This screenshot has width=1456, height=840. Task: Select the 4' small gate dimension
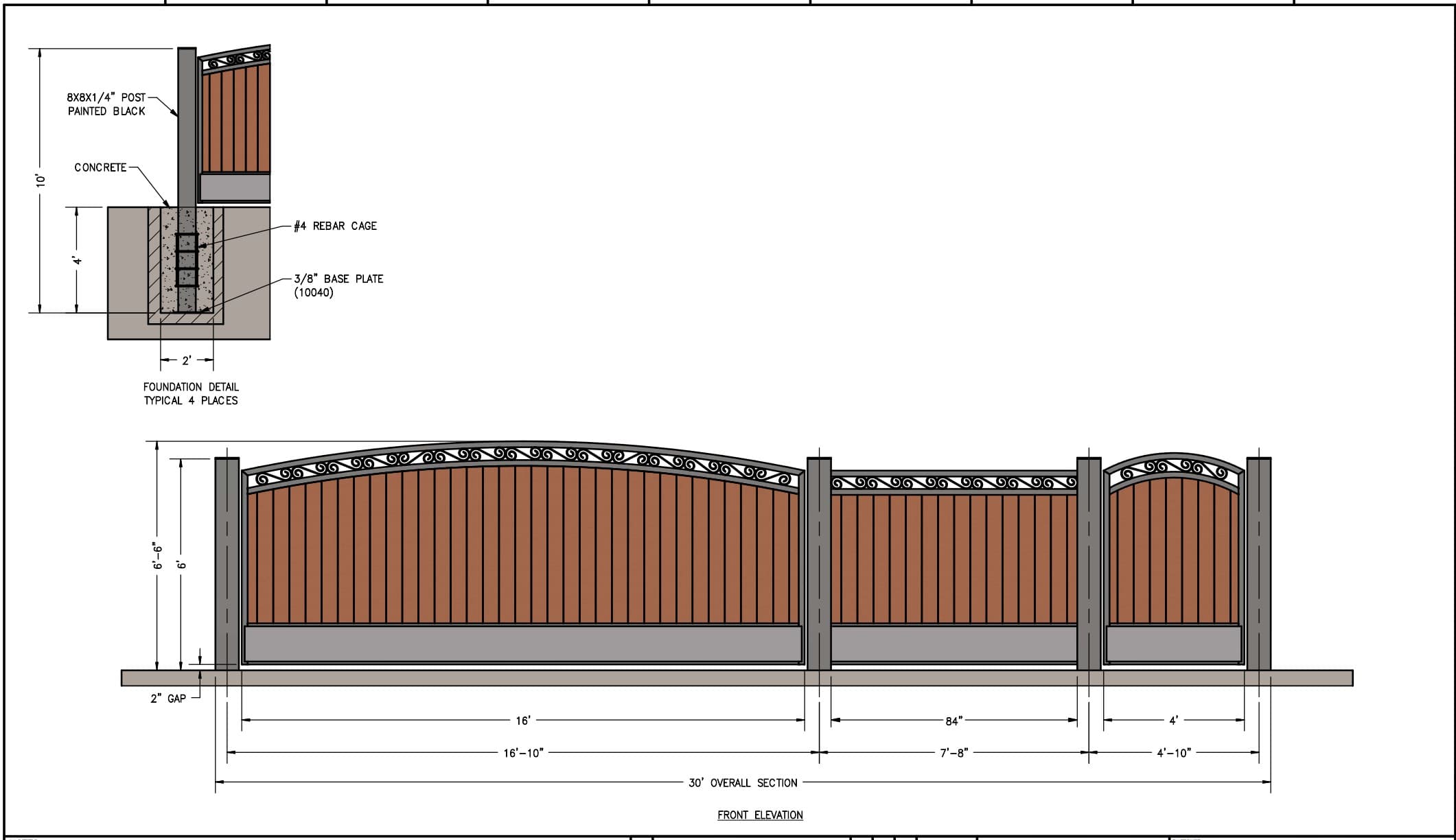[1174, 721]
